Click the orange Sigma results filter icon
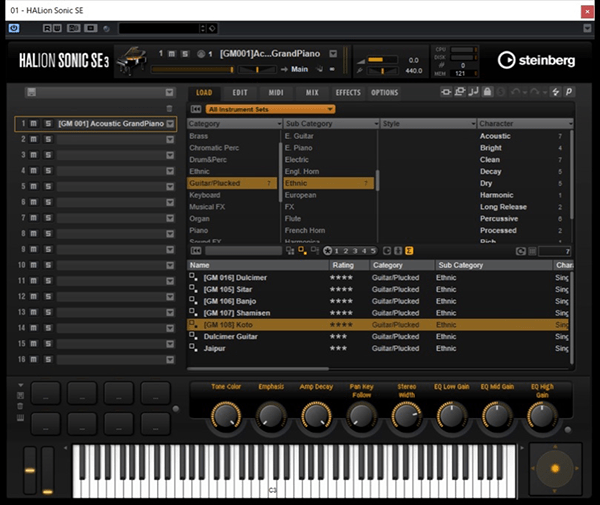Screen dimensions: 600x505 409,251
